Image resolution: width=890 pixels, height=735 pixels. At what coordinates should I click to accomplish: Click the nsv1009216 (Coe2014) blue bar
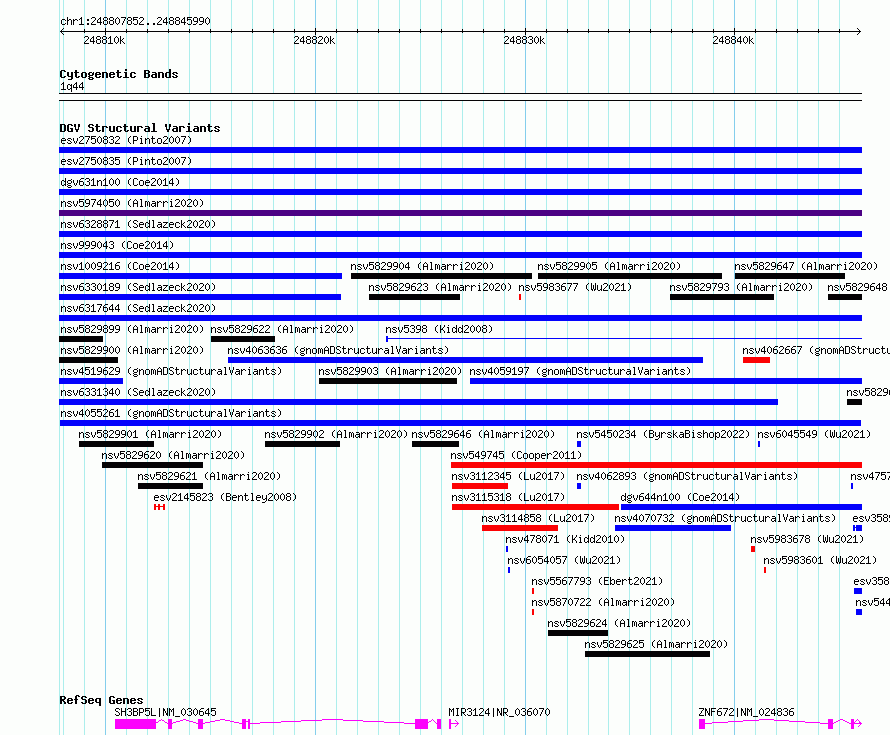click(200, 276)
